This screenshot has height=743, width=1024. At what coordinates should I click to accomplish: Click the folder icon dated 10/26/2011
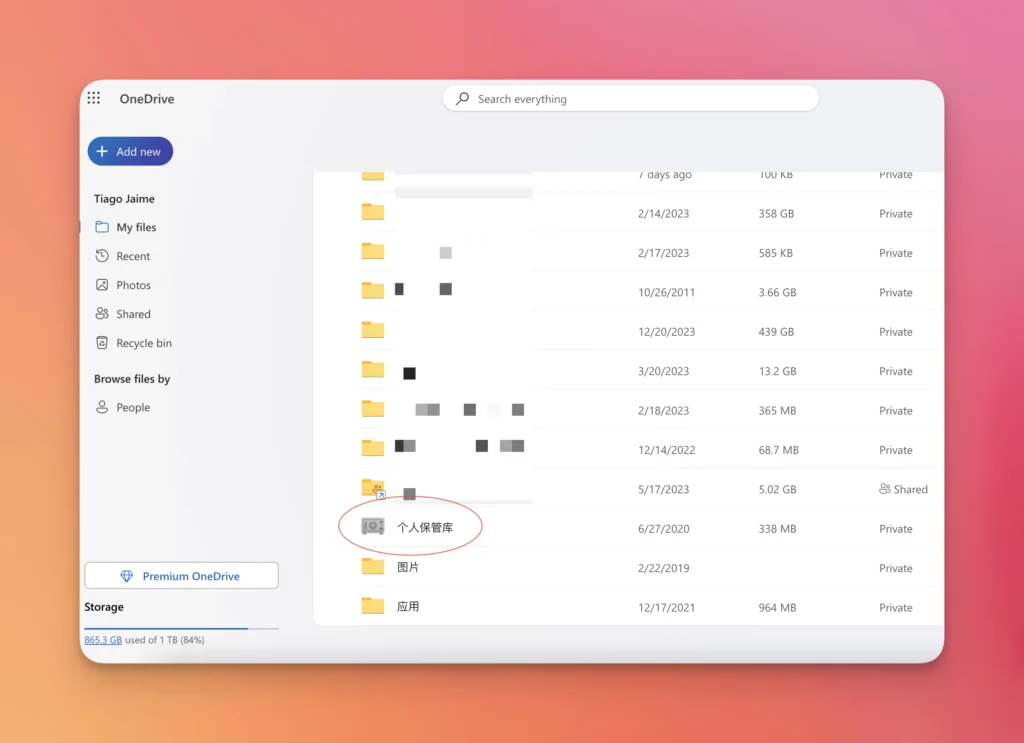373,290
